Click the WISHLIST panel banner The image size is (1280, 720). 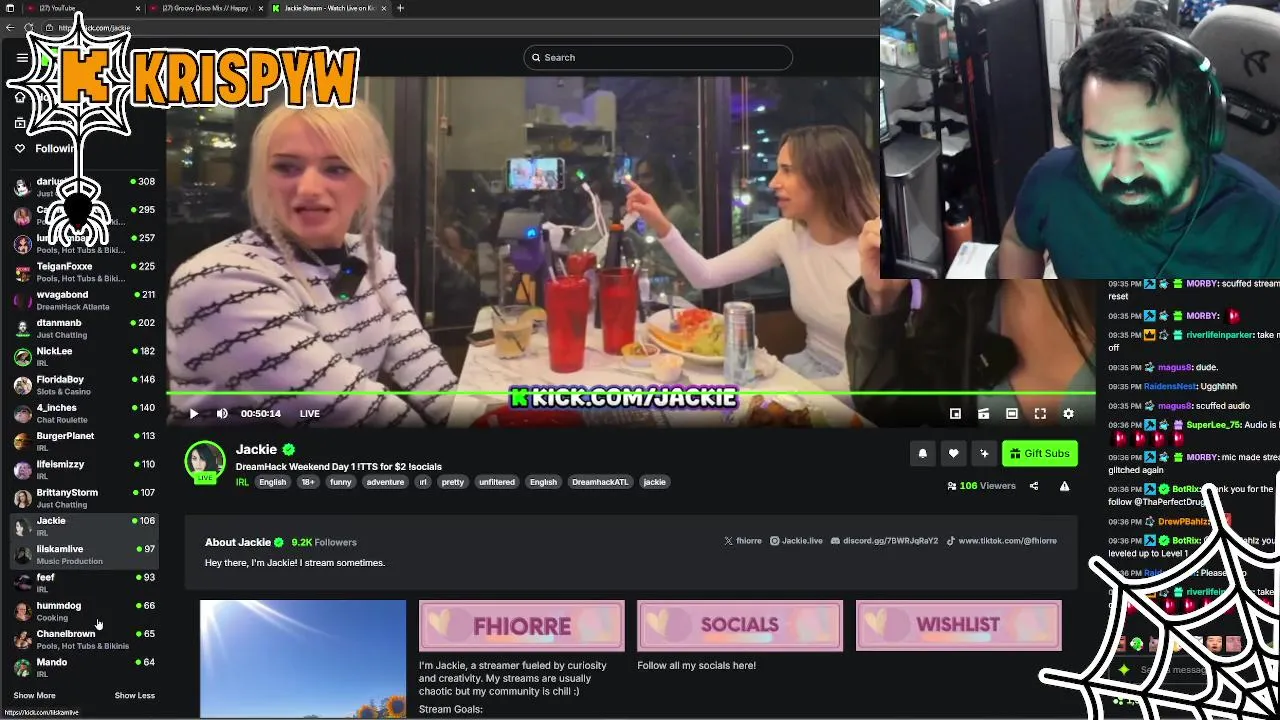958,625
